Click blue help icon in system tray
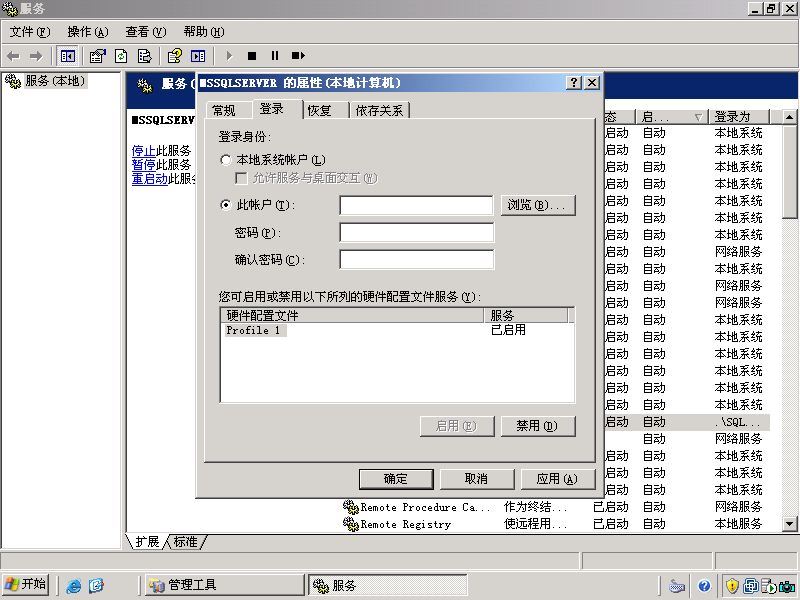Viewport: 800px width, 600px height. (x=705, y=586)
